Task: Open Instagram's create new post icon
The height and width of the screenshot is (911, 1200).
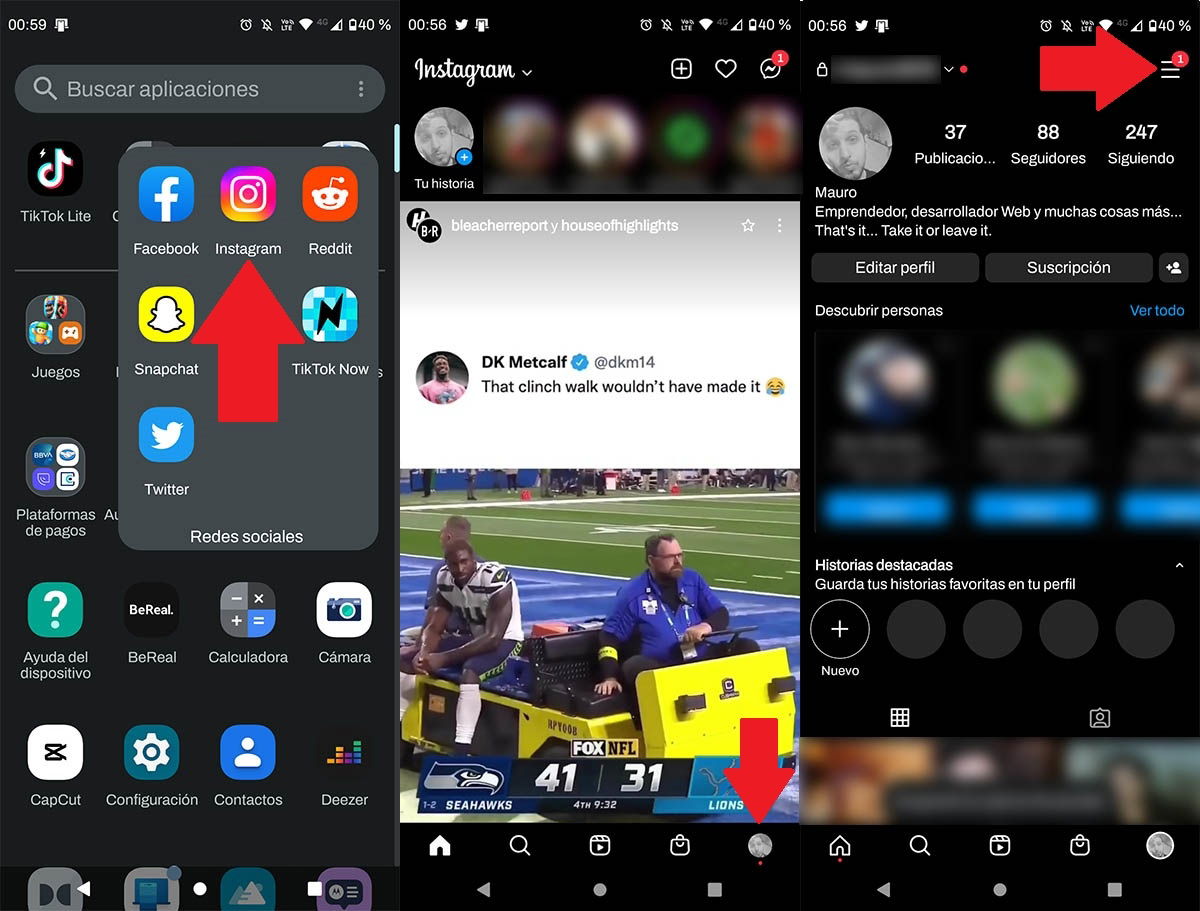Action: pos(681,69)
